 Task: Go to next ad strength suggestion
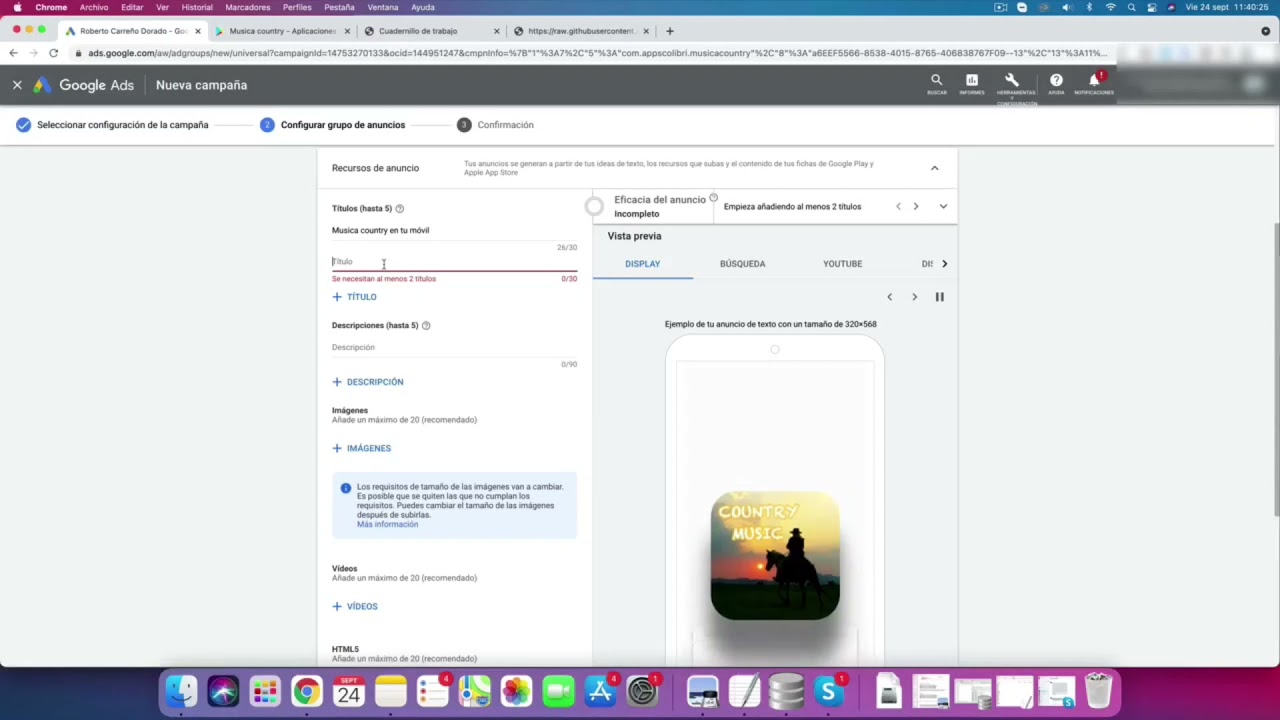coord(915,206)
